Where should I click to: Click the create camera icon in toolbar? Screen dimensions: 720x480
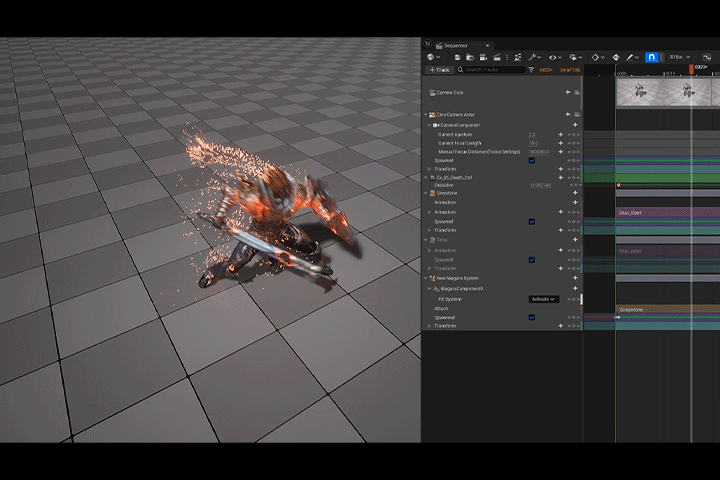point(484,57)
